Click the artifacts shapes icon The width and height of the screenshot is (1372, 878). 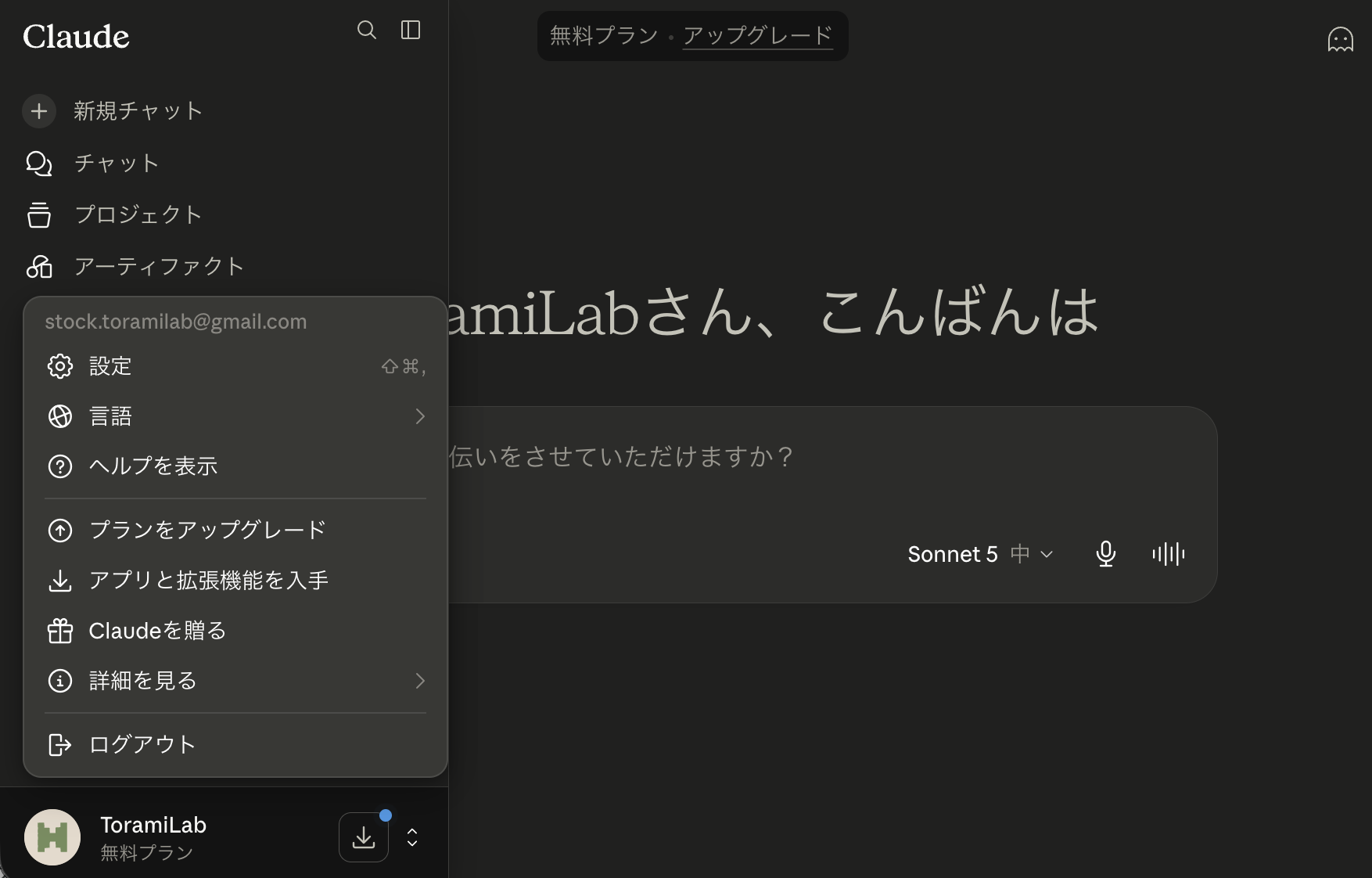click(39, 267)
